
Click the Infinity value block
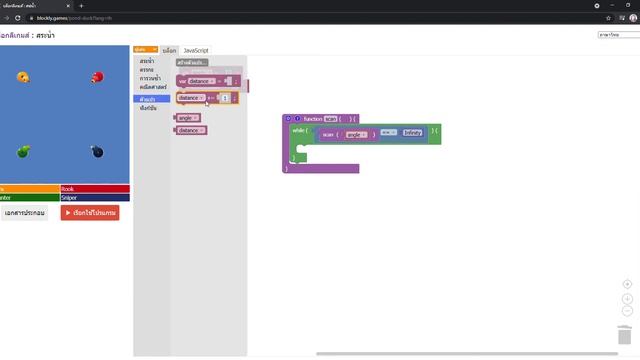pyautogui.click(x=412, y=133)
